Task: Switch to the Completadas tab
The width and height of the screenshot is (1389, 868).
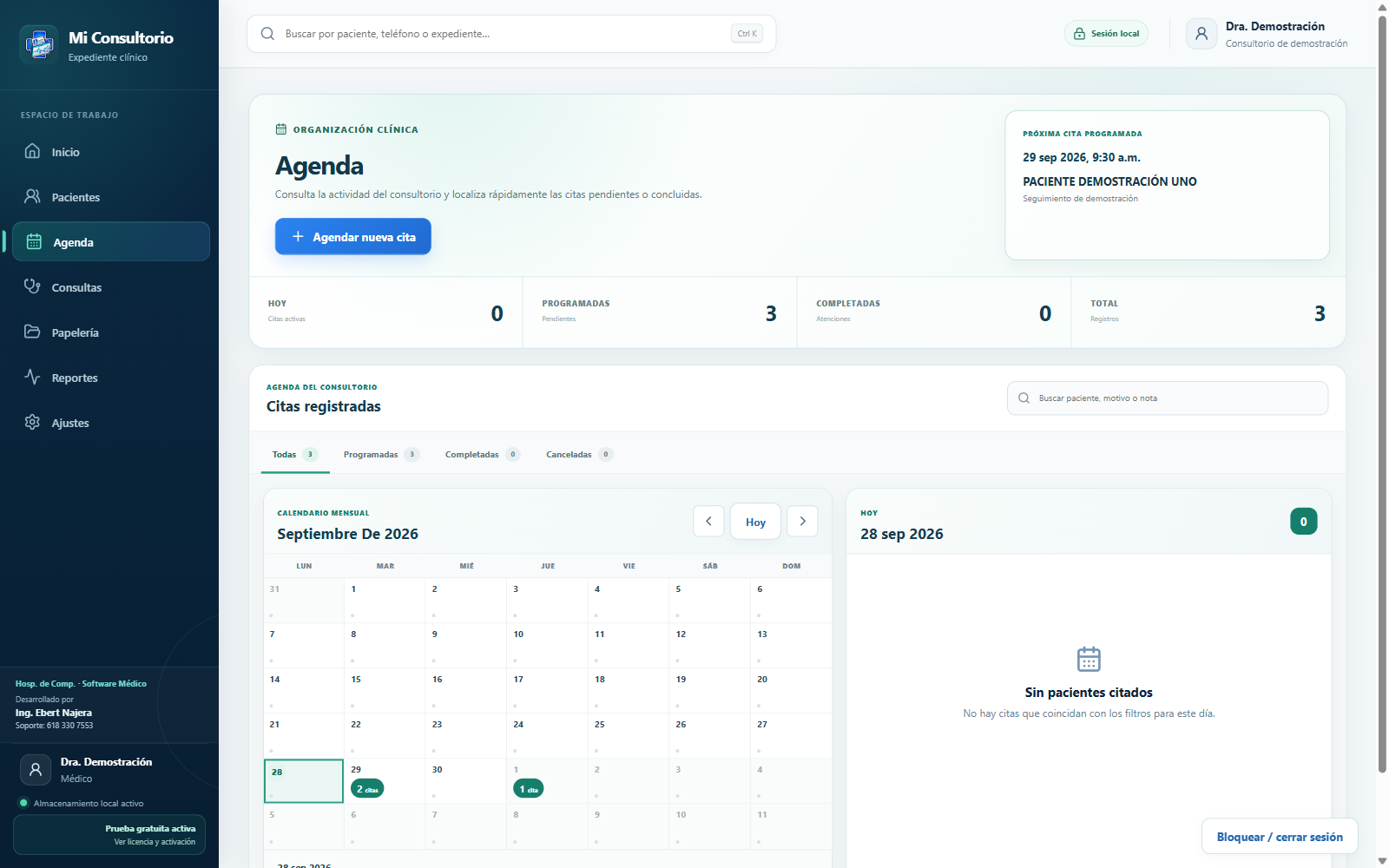Action: [483, 455]
